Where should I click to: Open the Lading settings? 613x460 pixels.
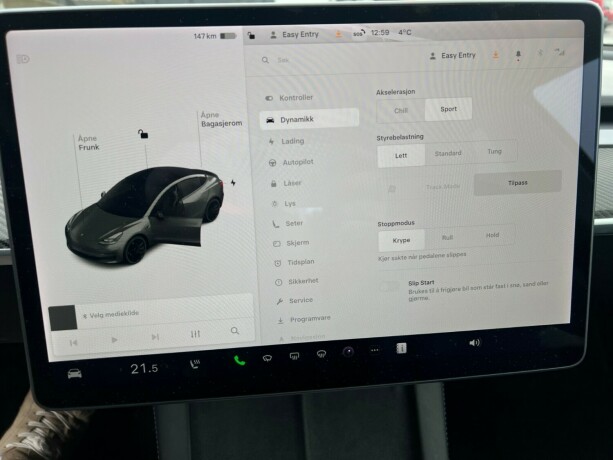[x=287, y=141]
